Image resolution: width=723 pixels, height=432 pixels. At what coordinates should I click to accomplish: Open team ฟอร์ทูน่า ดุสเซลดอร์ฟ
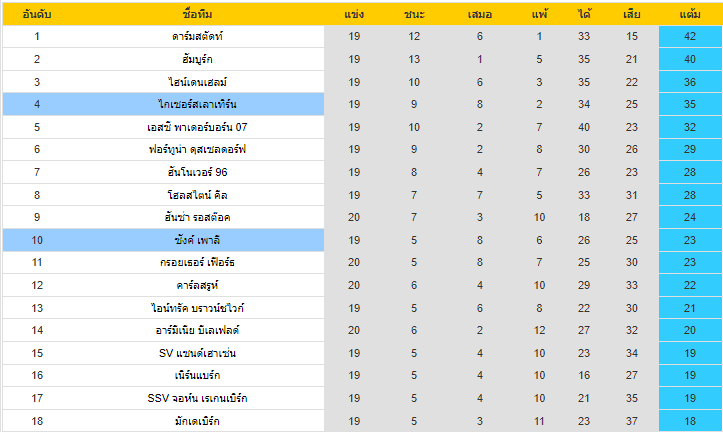pos(197,149)
